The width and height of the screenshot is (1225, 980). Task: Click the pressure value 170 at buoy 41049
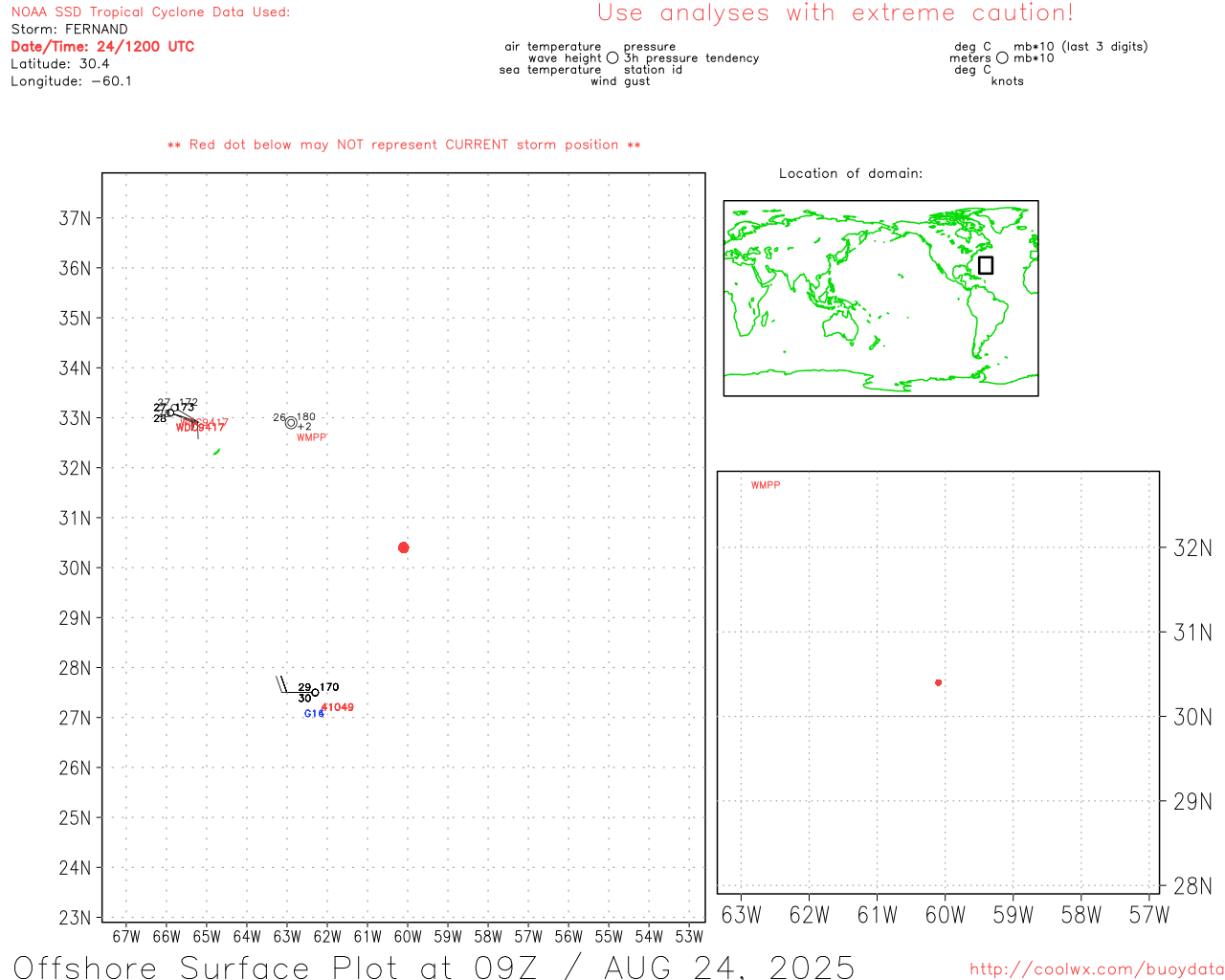329,687
